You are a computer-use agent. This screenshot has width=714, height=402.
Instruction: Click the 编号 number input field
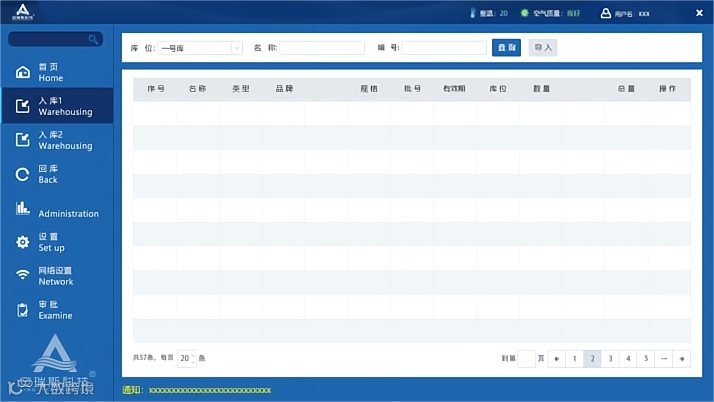point(444,48)
